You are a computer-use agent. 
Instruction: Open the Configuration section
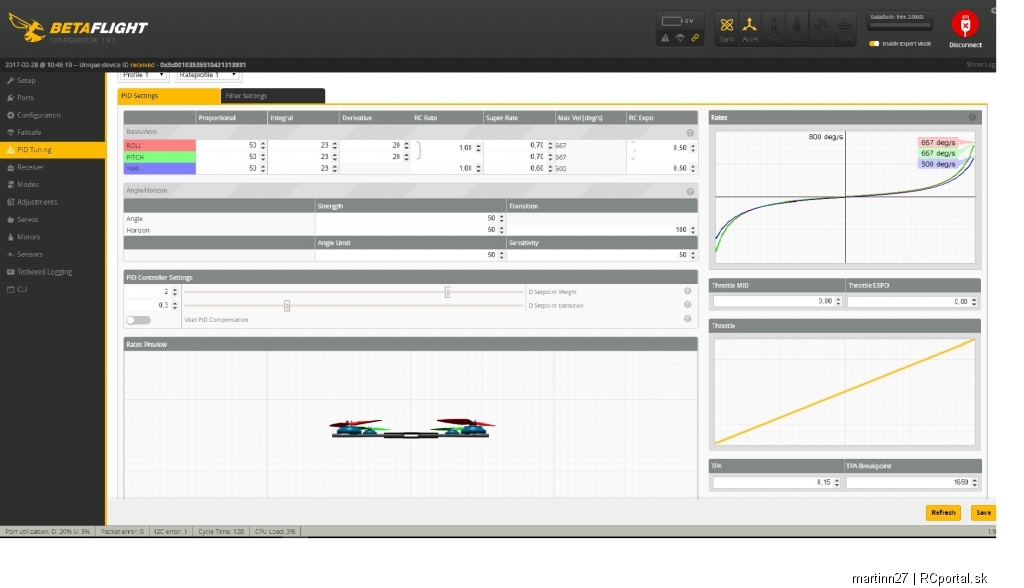coord(53,115)
